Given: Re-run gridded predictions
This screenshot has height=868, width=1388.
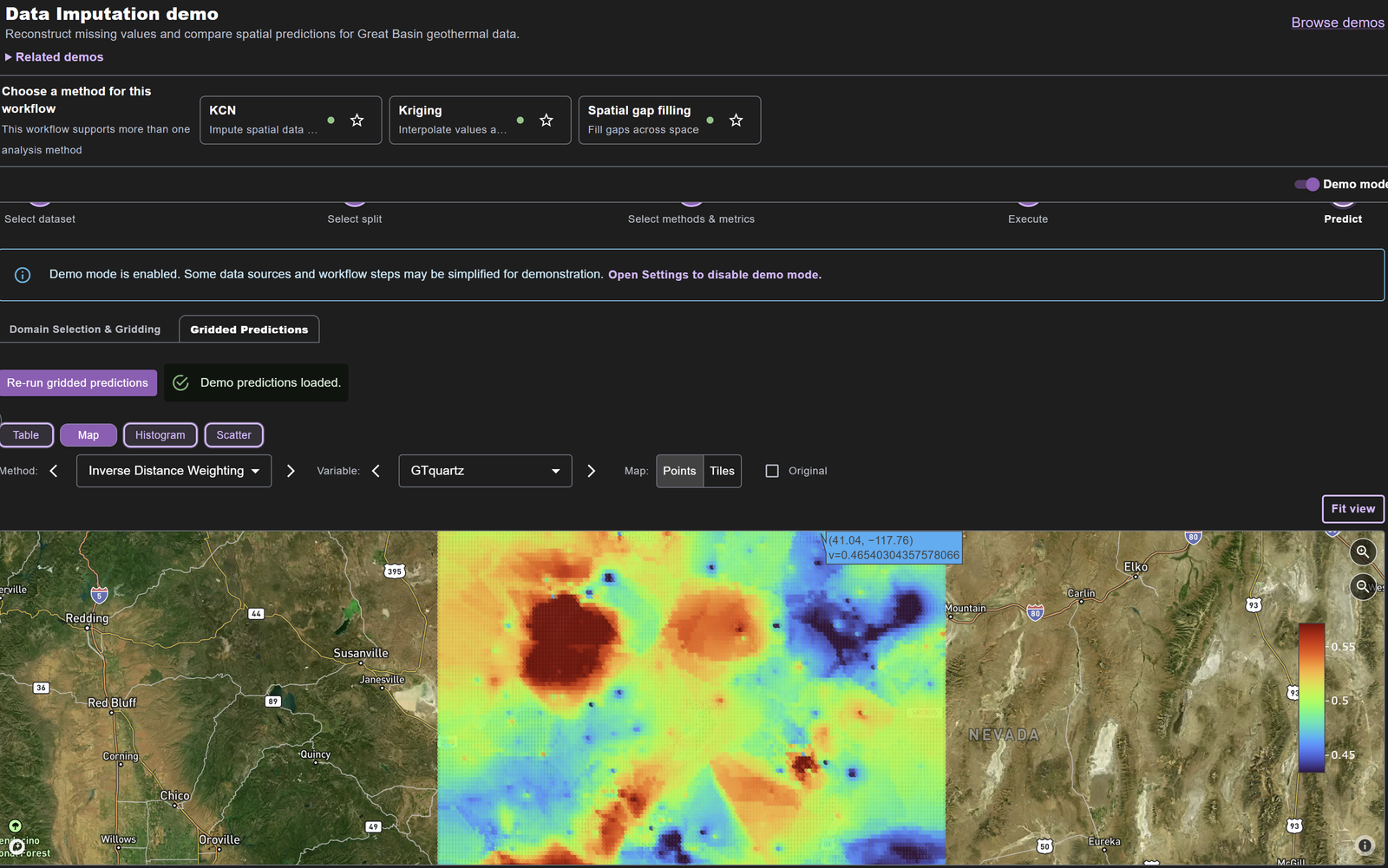Looking at the screenshot, I should coord(77,382).
